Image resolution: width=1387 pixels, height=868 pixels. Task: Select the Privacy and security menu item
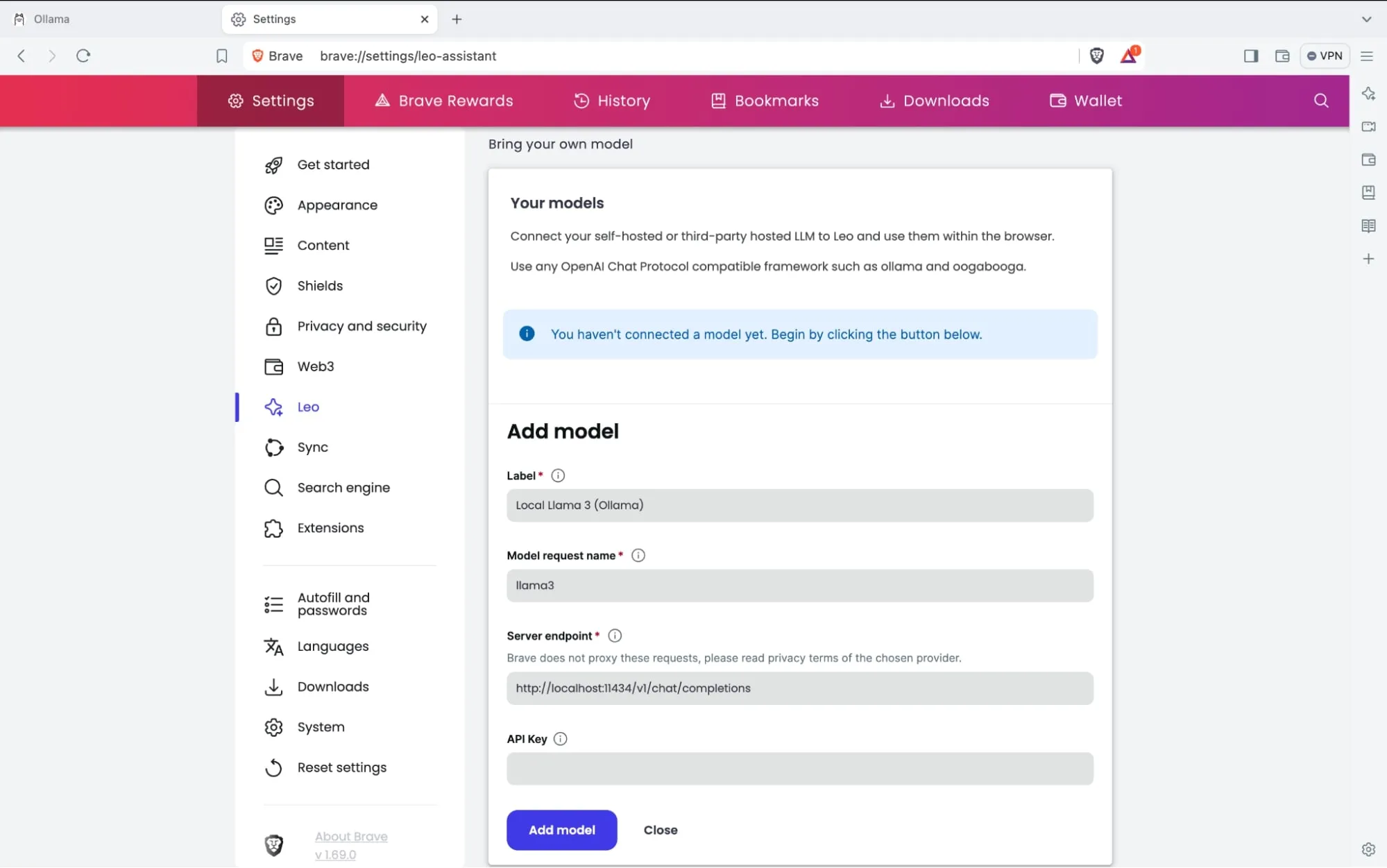point(362,325)
